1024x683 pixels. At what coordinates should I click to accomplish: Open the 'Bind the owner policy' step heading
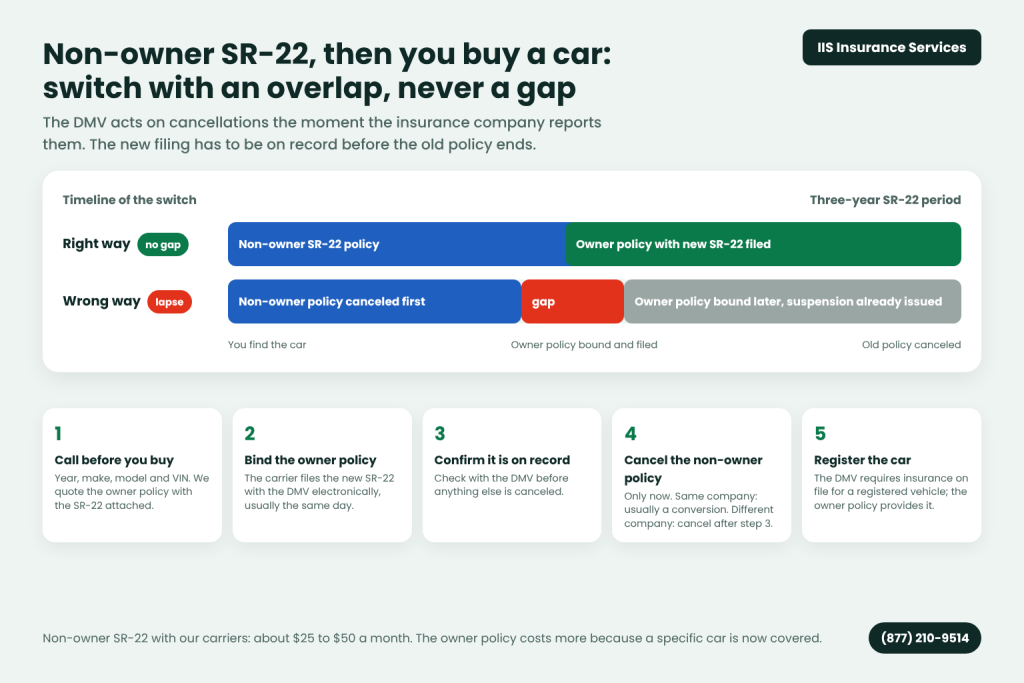pyautogui.click(x=310, y=460)
